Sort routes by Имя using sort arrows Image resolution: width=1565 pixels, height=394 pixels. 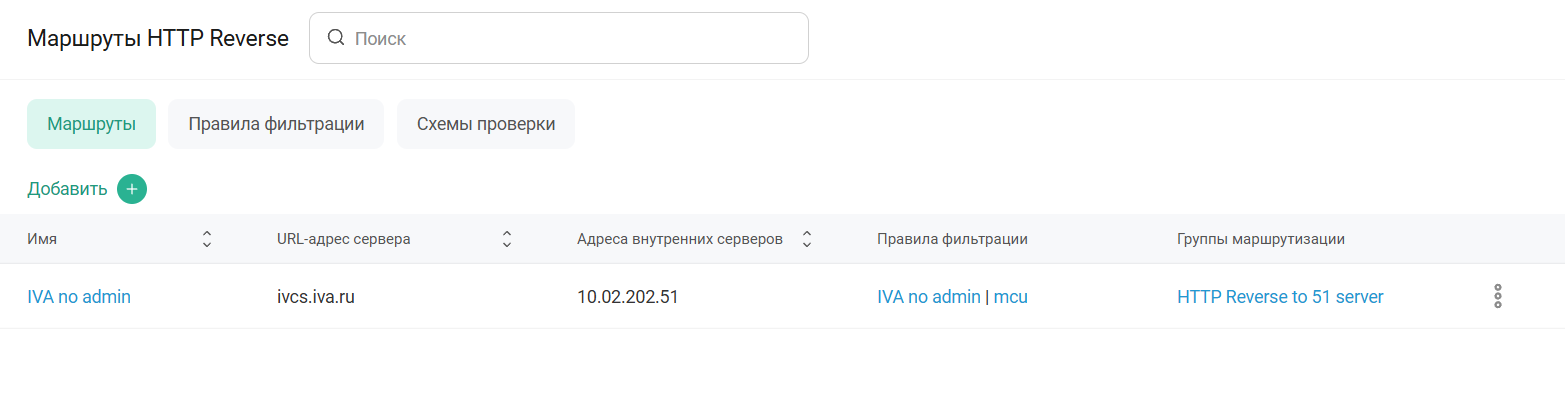tap(207, 239)
